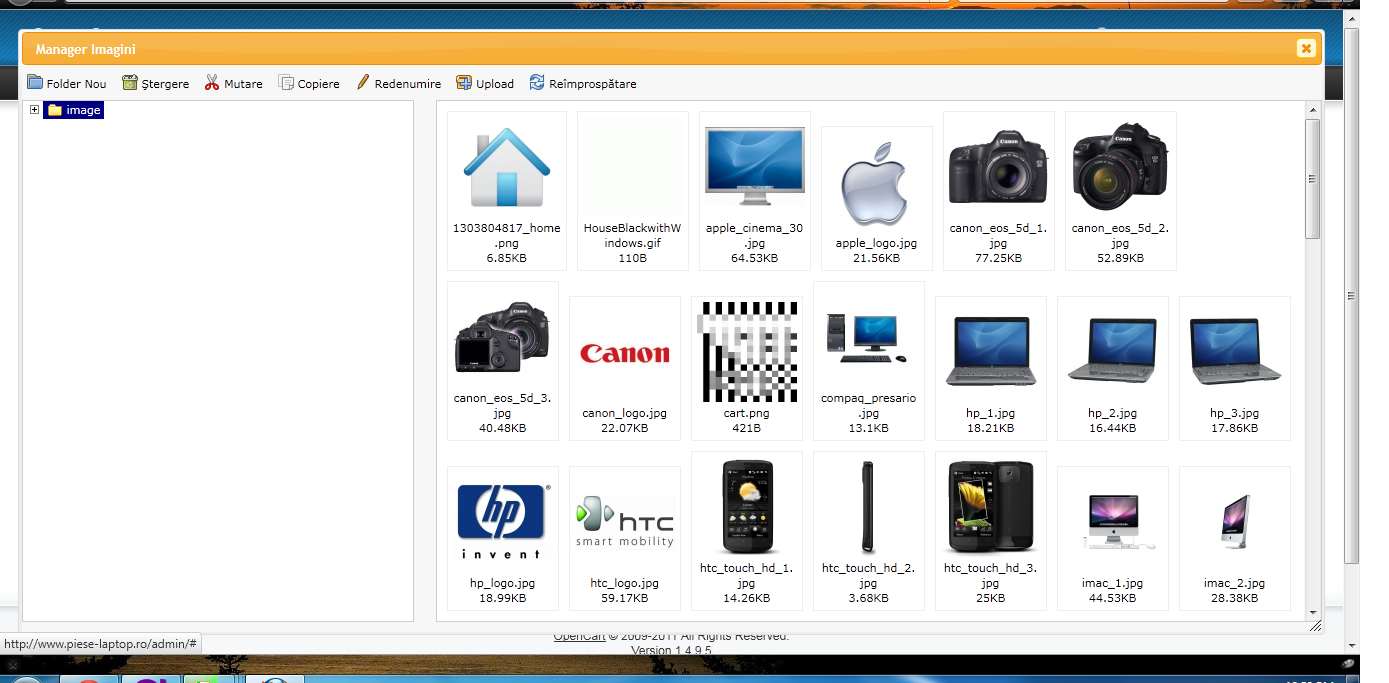Click the file size label 59.17KB
The image size is (1389, 683).
point(625,598)
